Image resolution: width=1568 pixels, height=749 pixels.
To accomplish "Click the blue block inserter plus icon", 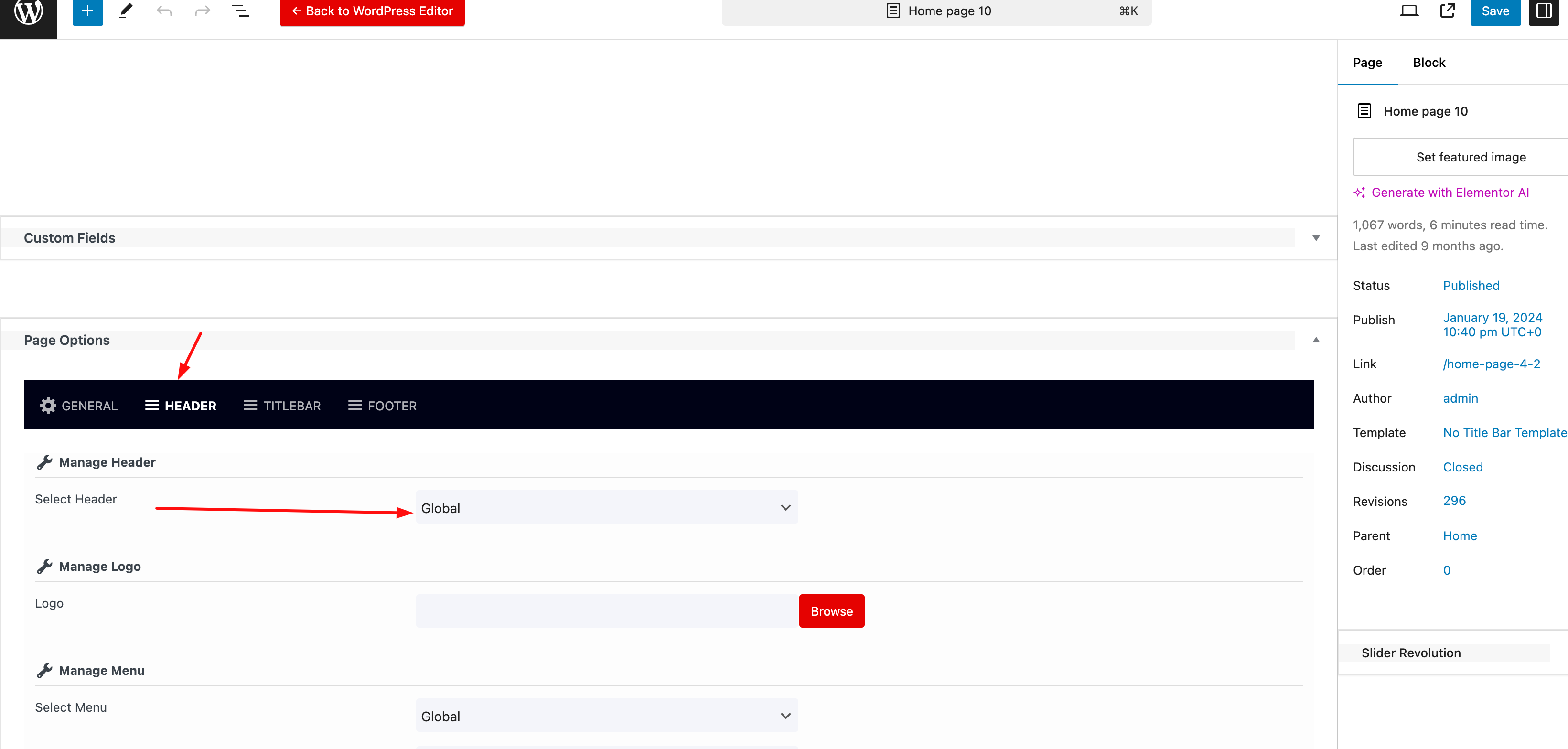I will [87, 11].
